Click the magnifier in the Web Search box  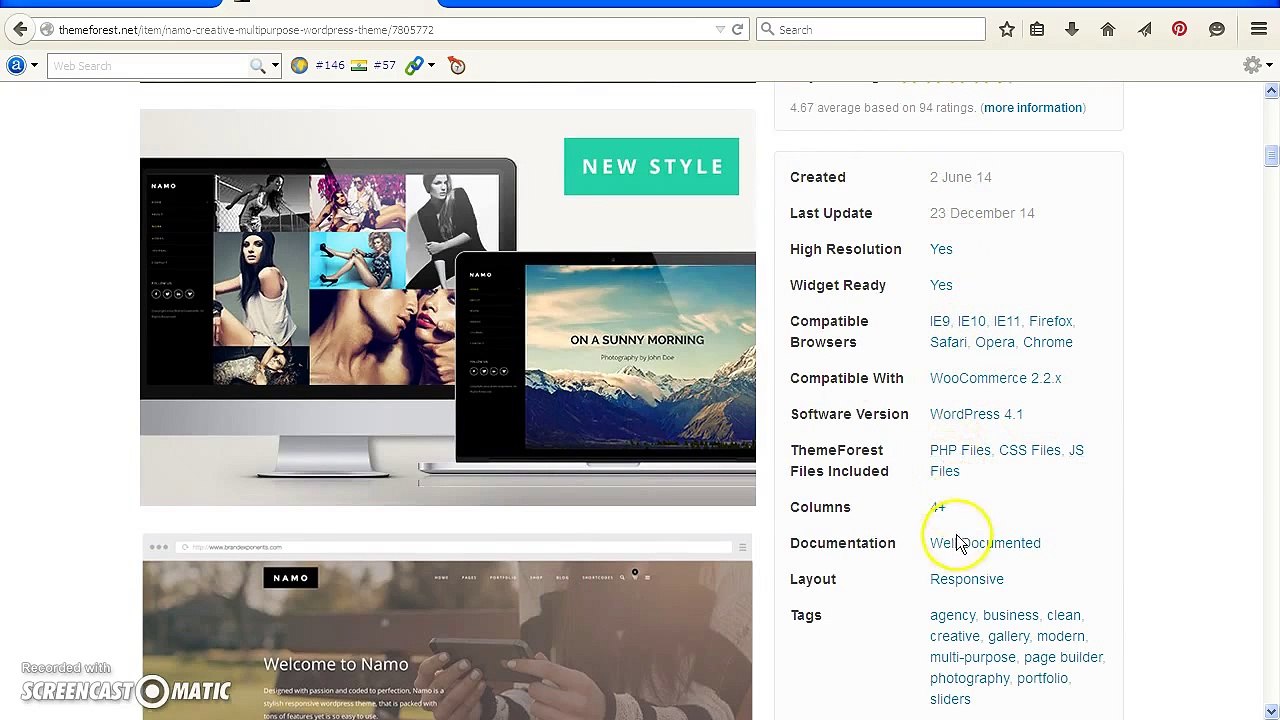click(x=258, y=66)
